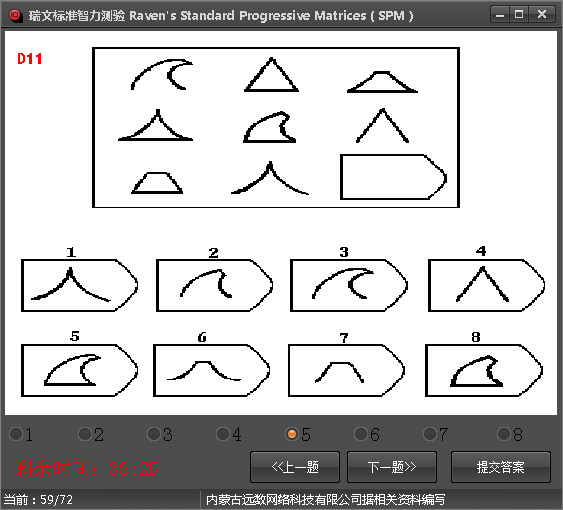Go to previous question with 上一题 button
Image resolution: width=563 pixels, height=510 pixels.
pyautogui.click(x=295, y=467)
